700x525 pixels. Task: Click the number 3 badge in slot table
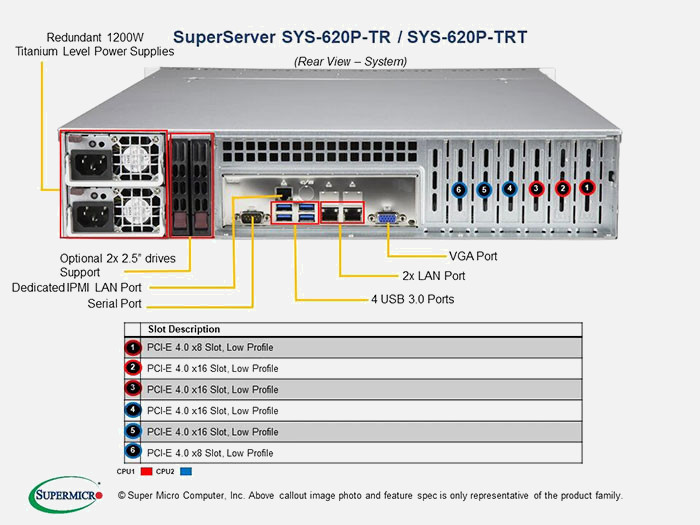point(133,388)
